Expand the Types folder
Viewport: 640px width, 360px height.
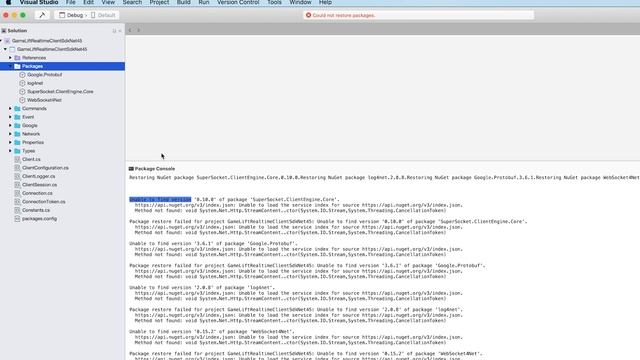click(10, 151)
